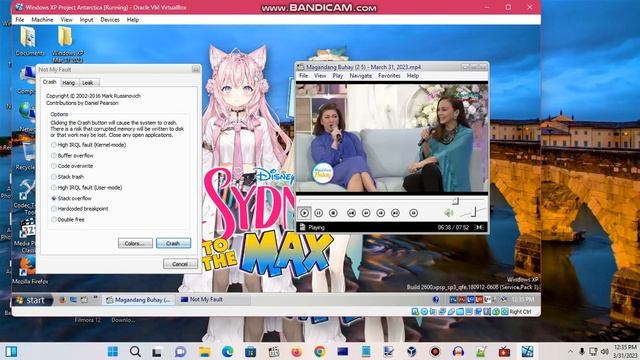Open Chat app on host taskbar
Viewport: 640px width, 360px height.
[180, 351]
